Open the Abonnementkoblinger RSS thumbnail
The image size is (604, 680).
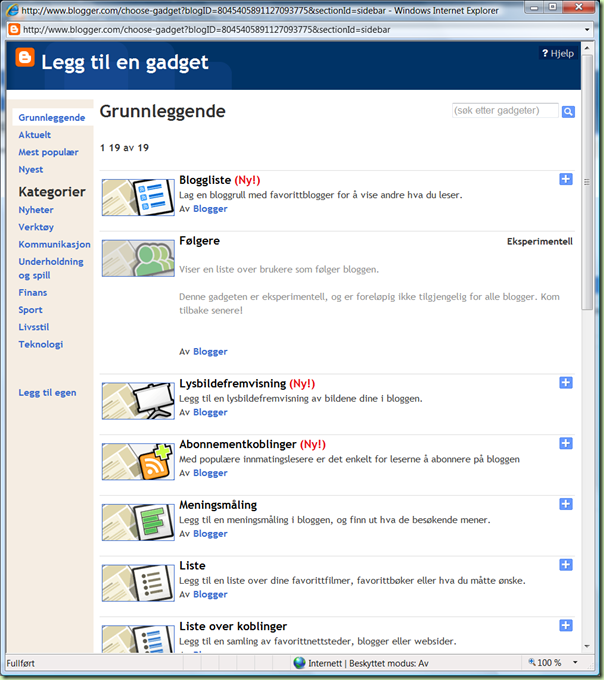pyautogui.click(x=138, y=461)
